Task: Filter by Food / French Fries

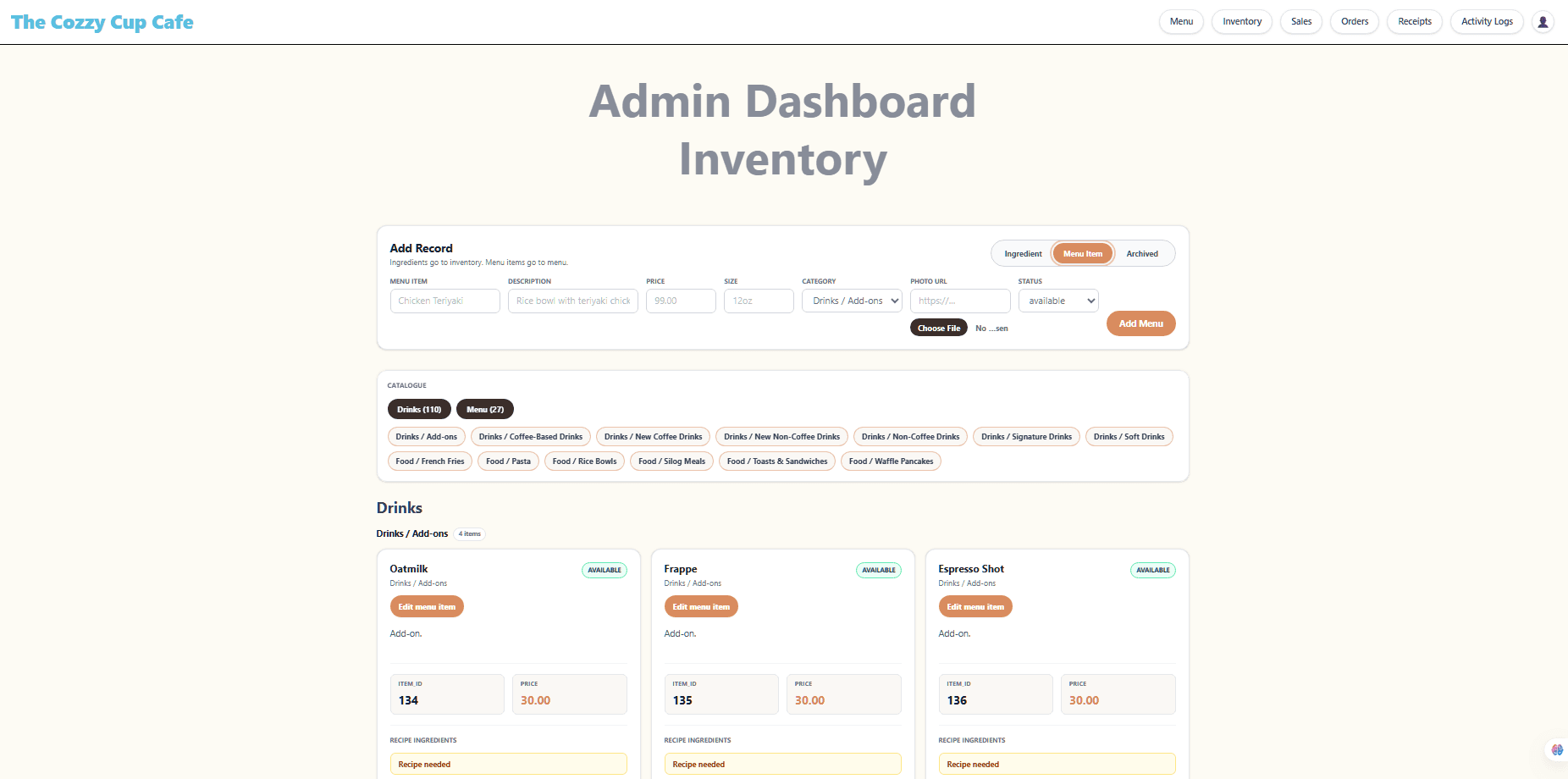Action: pyautogui.click(x=430, y=461)
